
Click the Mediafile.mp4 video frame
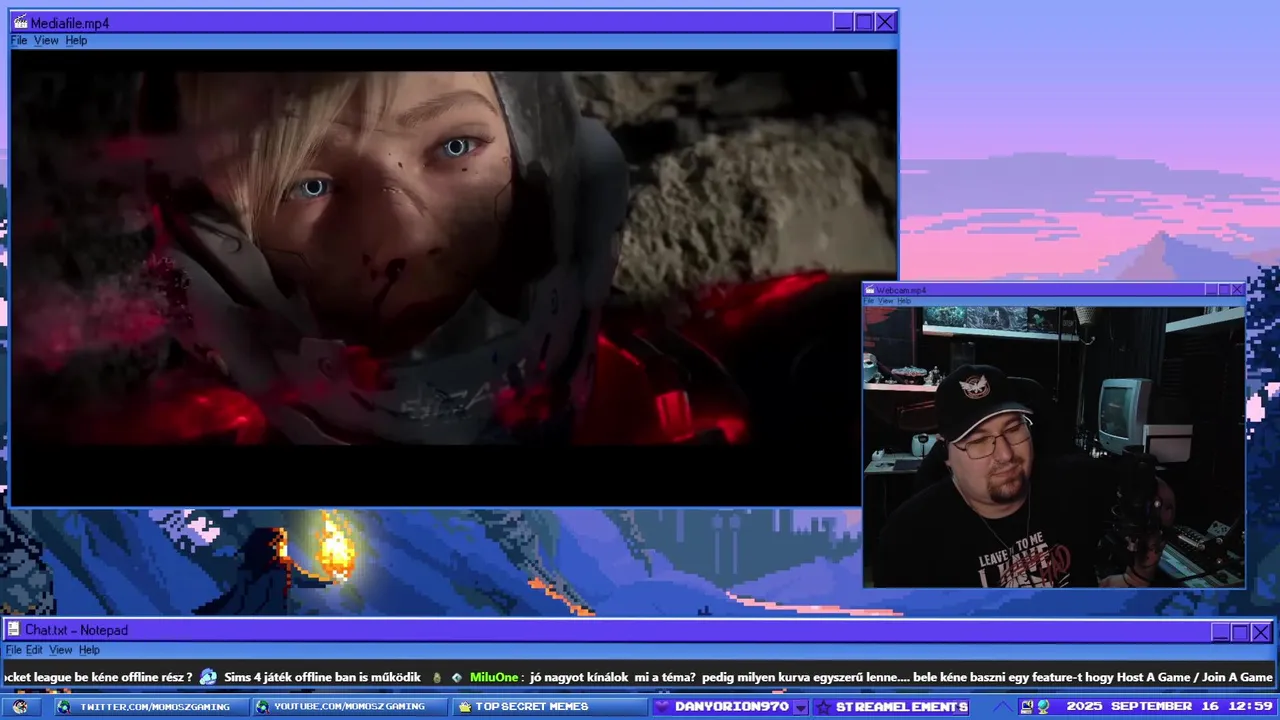click(x=454, y=277)
